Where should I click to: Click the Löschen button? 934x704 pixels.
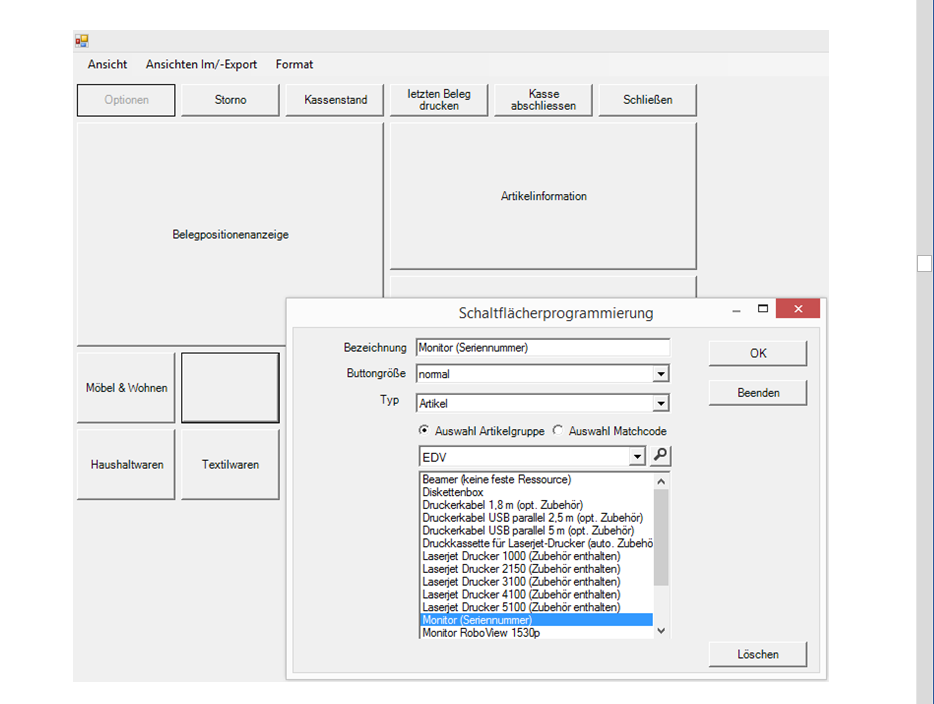coord(757,654)
